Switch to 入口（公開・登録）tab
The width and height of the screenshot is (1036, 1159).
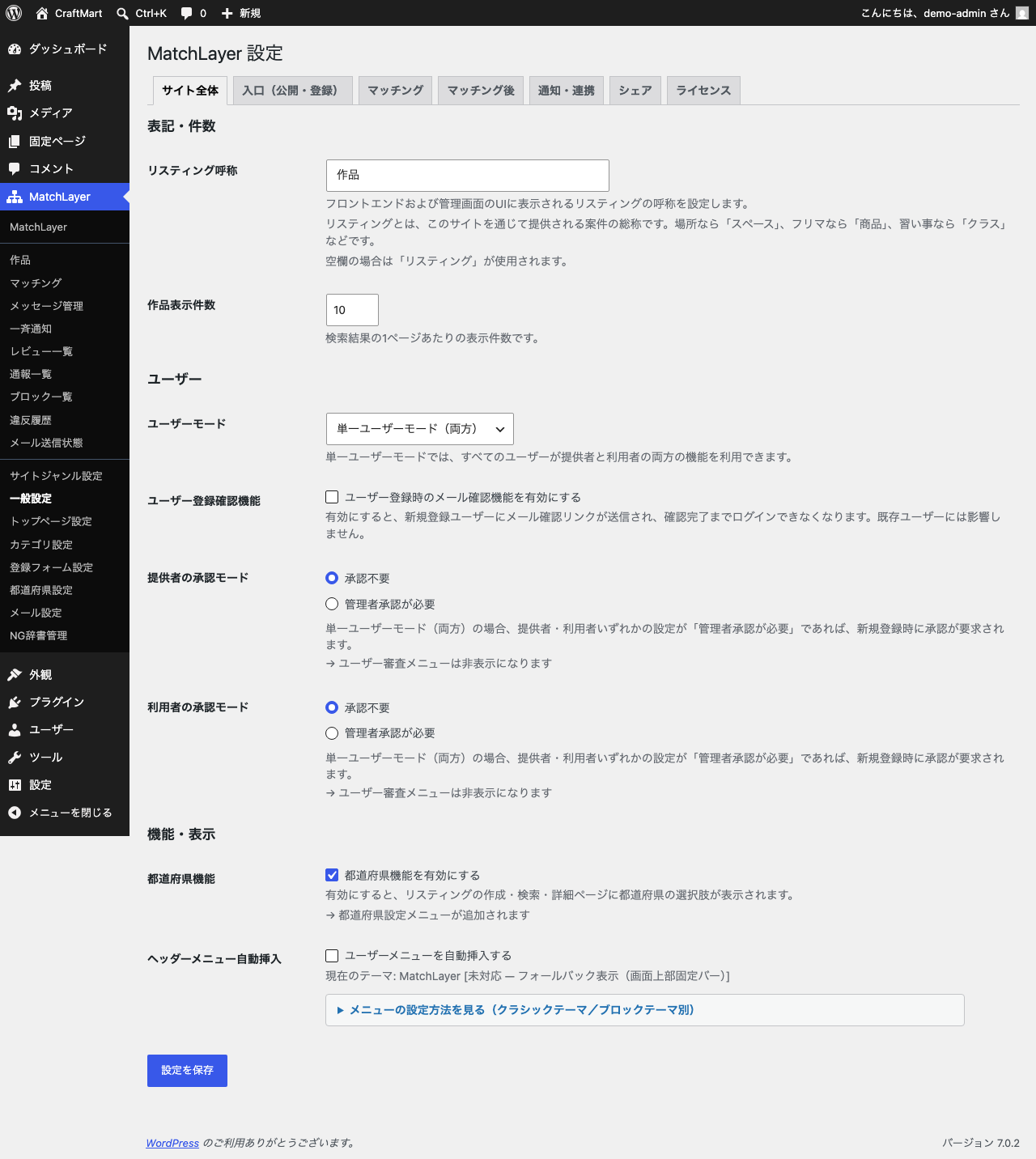coord(293,91)
